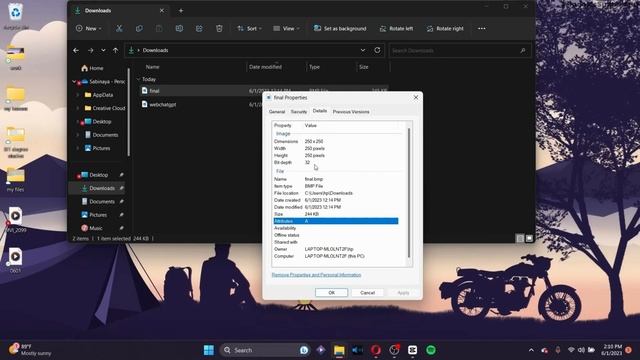Screen dimensions: 640x360
Task: Open Spotify from the taskbar
Action: tap(431, 350)
